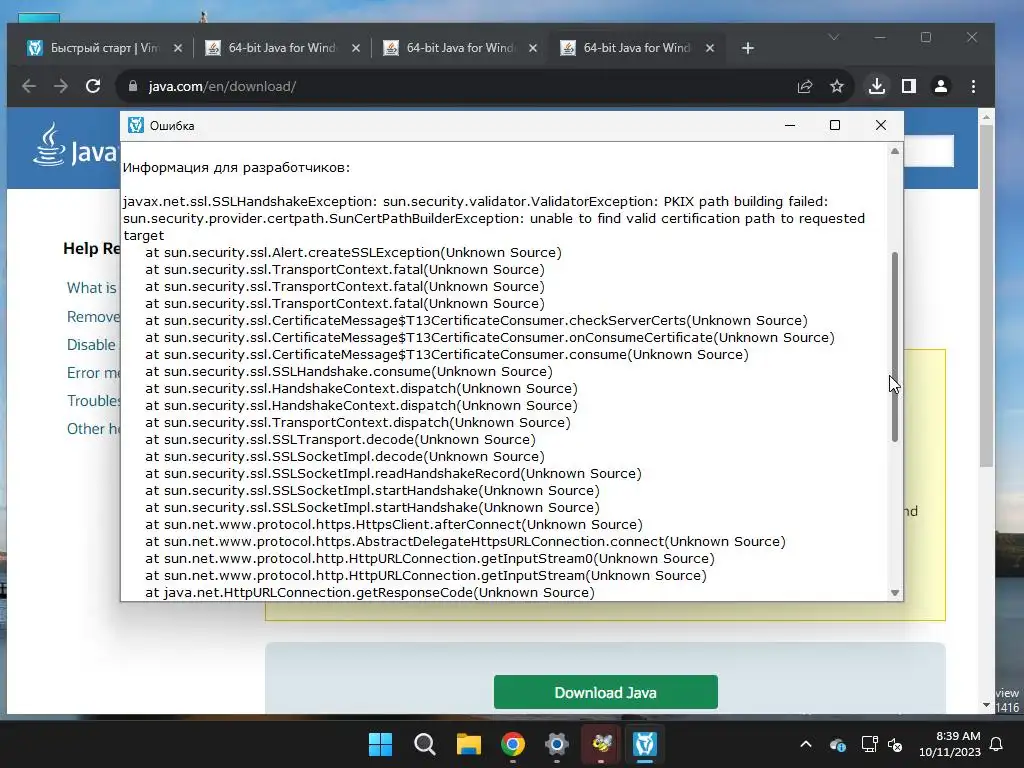Open tab search chevron in Chrome title bar
Screen dimensions: 1024x768
[833, 37]
